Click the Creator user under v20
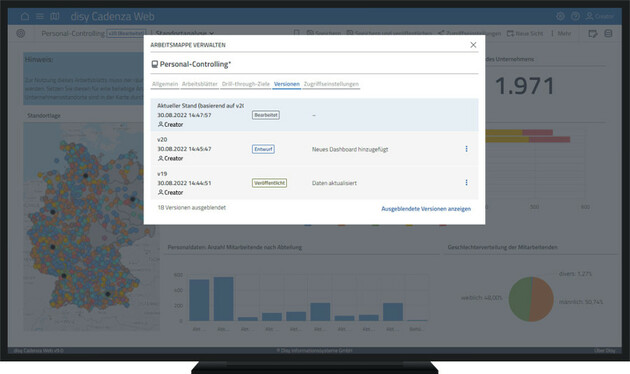Image resolution: width=630 pixels, height=374 pixels. click(x=170, y=158)
